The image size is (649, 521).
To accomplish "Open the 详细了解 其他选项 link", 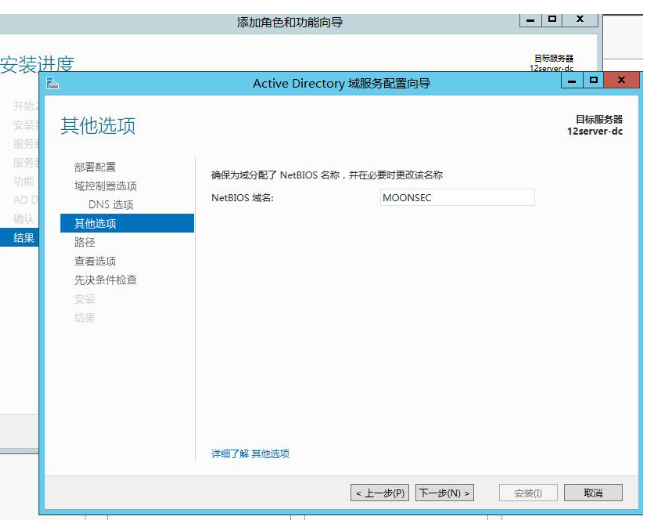I will click(x=250, y=454).
